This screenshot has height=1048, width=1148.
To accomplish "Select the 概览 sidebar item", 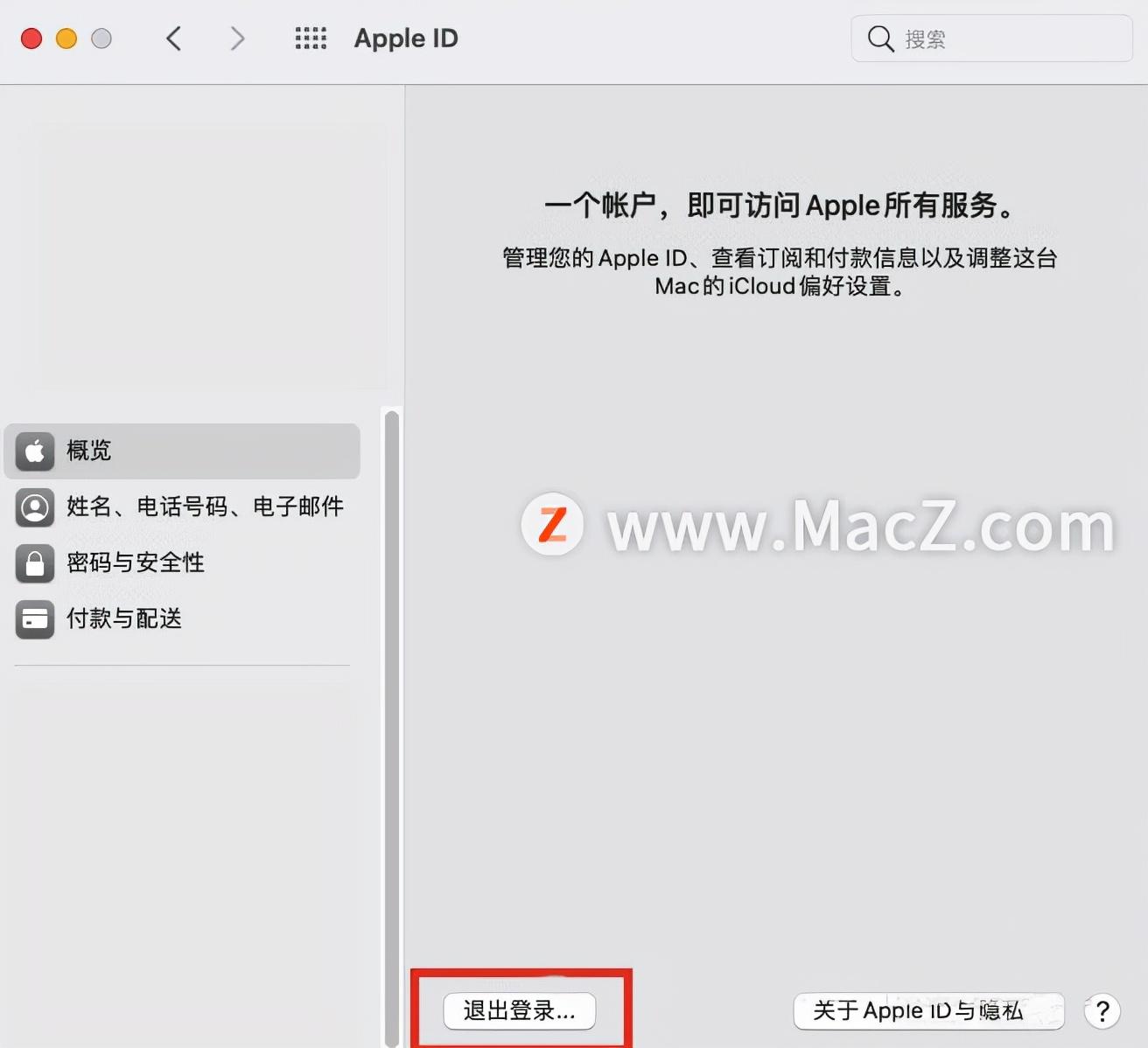I will pyautogui.click(x=182, y=451).
